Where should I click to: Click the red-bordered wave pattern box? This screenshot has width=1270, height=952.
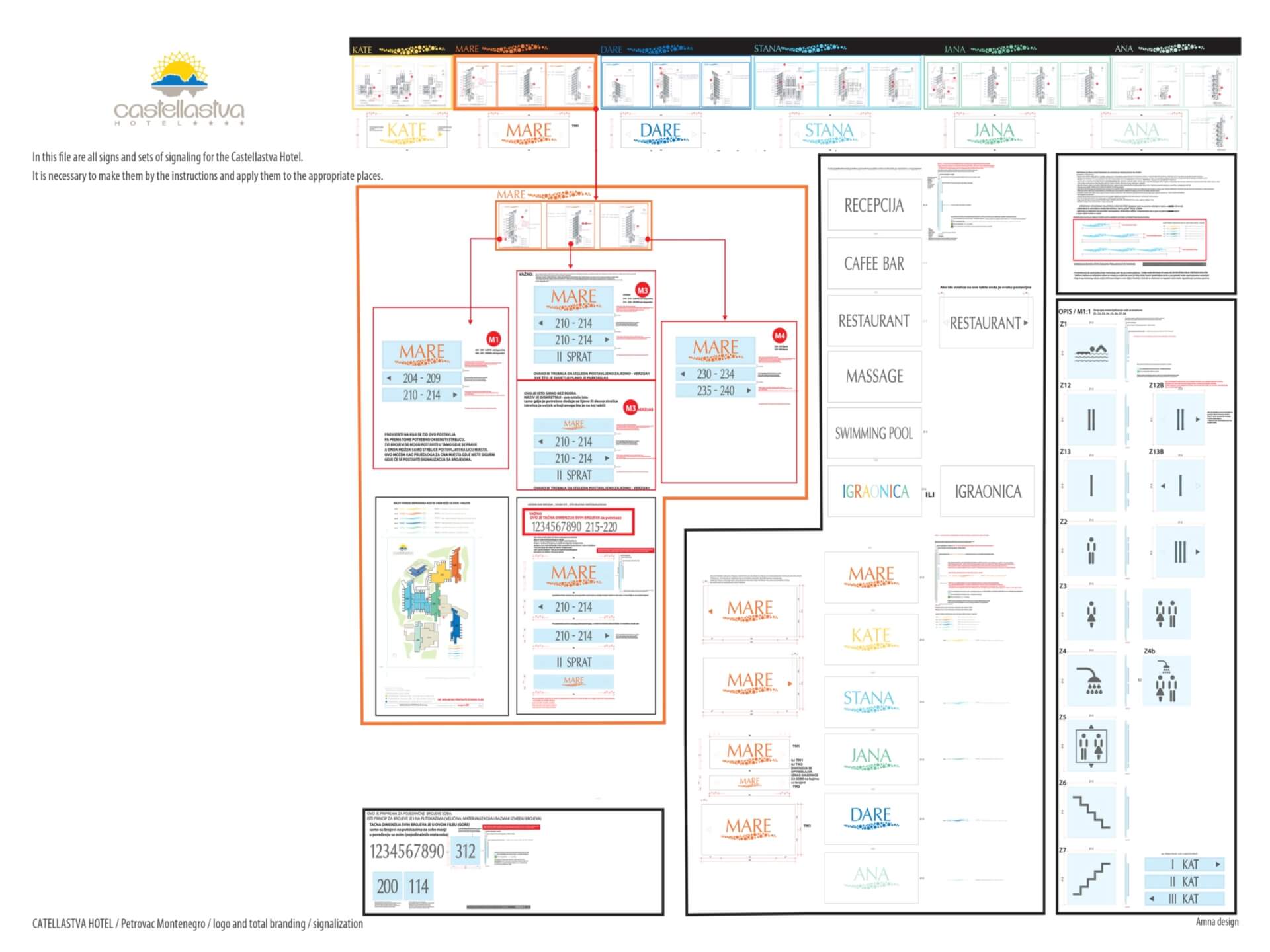pos(1139,239)
